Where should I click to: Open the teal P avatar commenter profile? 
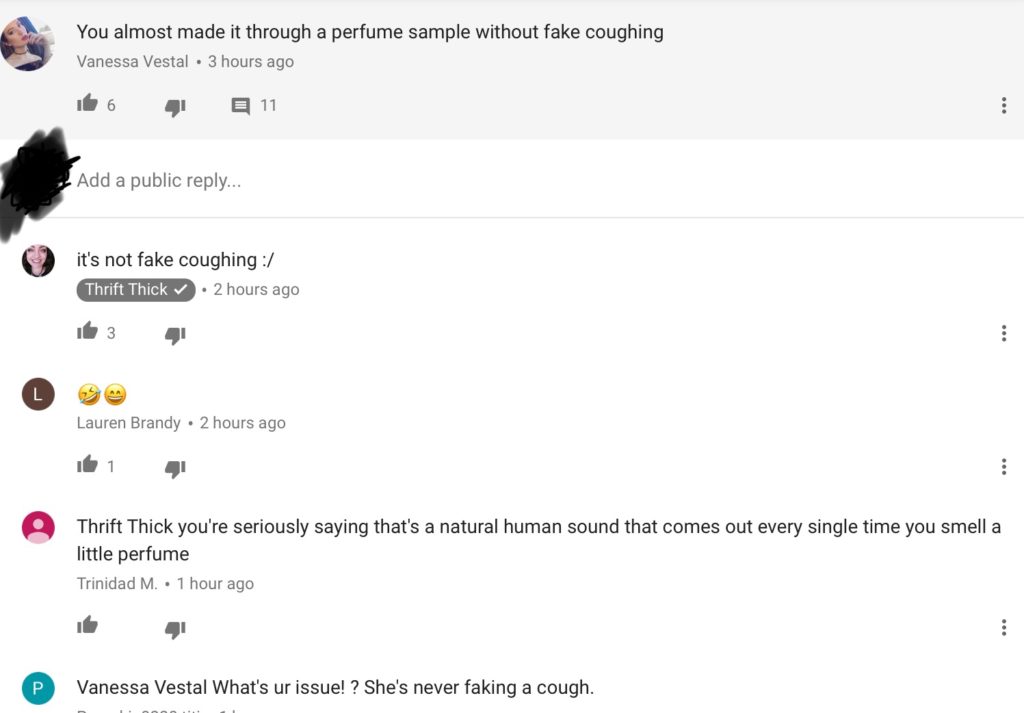38,688
